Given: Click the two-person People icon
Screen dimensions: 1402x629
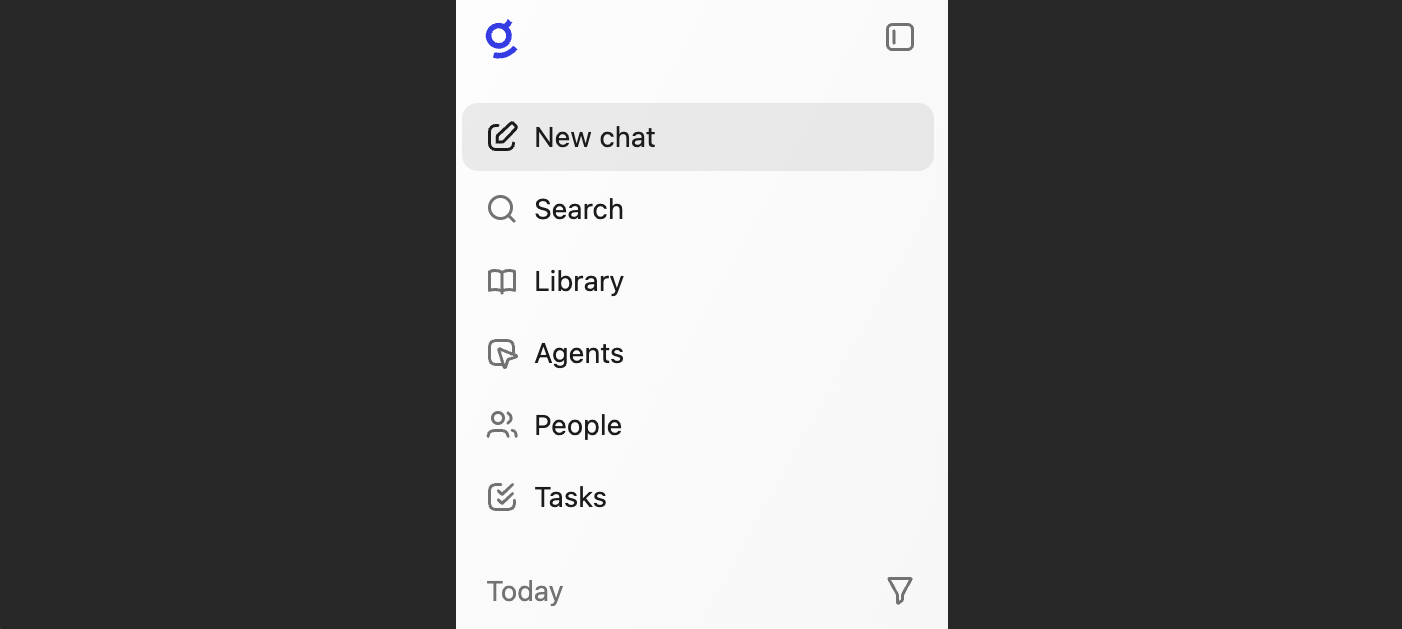Looking at the screenshot, I should coord(502,425).
